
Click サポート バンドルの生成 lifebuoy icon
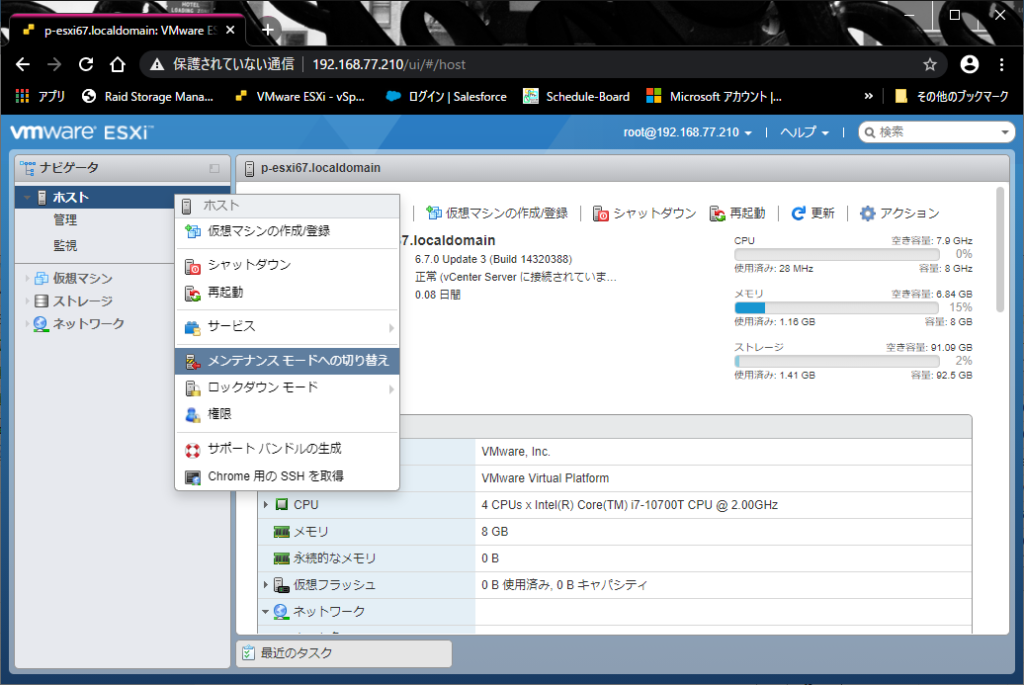point(193,449)
